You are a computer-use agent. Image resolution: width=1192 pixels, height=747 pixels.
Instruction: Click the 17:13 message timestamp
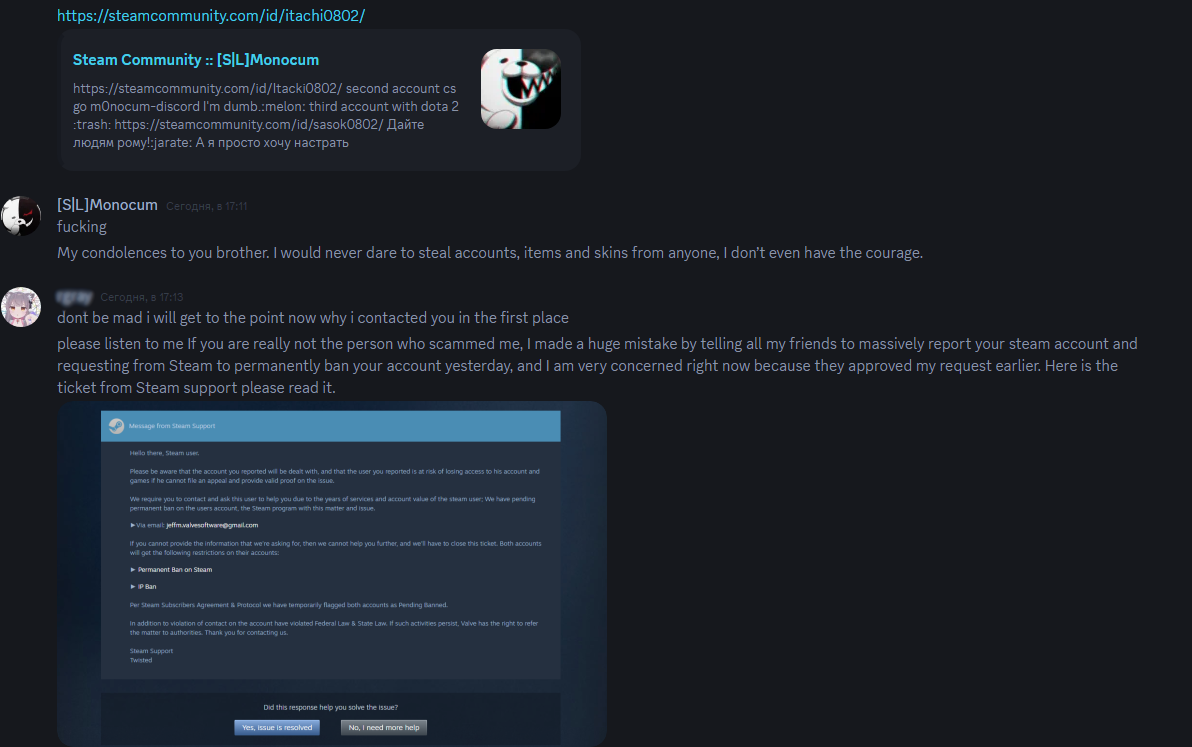(141, 297)
